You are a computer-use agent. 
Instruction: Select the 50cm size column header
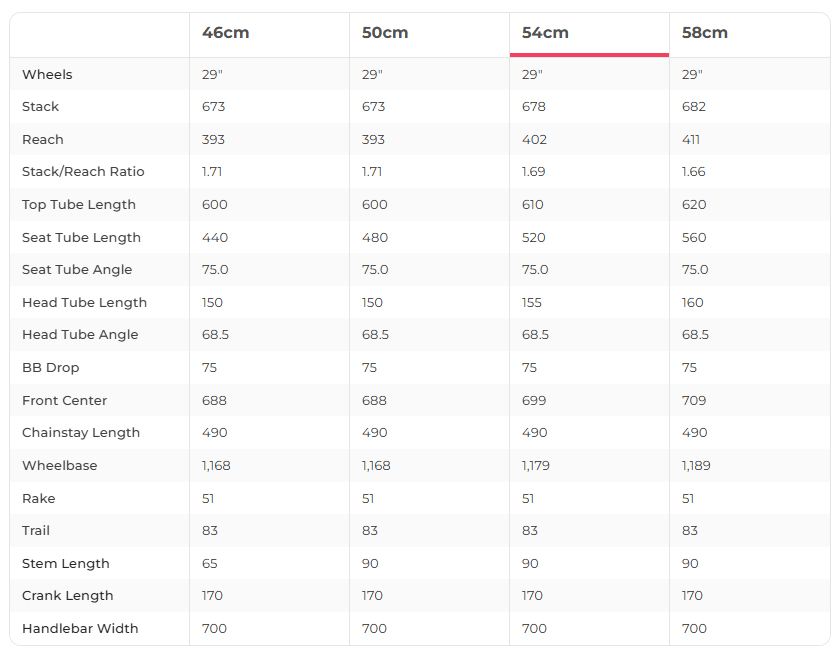tap(385, 33)
